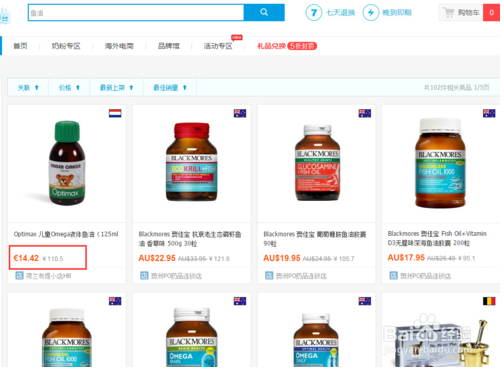
Task: Open the 海外电商 navigation tab
Action: point(119,46)
